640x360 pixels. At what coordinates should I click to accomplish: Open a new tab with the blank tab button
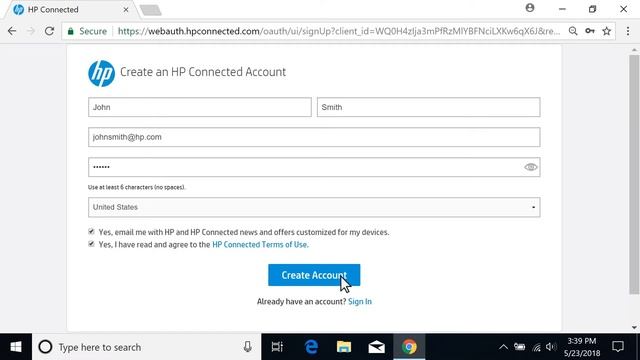click(151, 10)
